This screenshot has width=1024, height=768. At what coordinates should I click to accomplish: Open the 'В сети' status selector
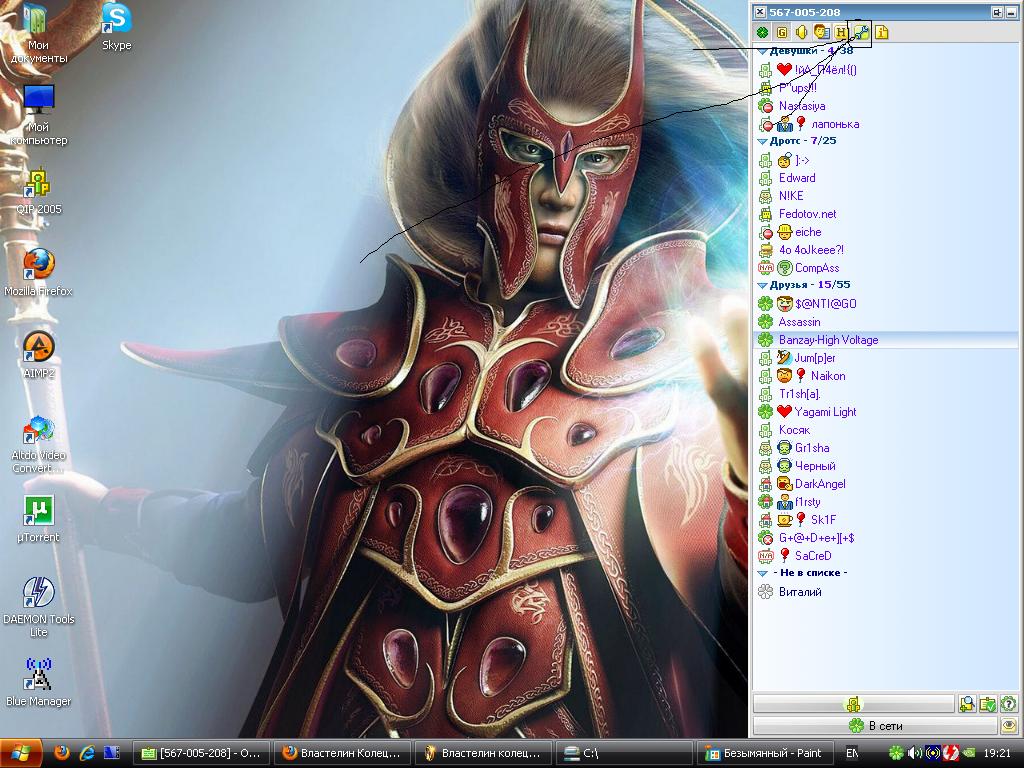[875, 726]
